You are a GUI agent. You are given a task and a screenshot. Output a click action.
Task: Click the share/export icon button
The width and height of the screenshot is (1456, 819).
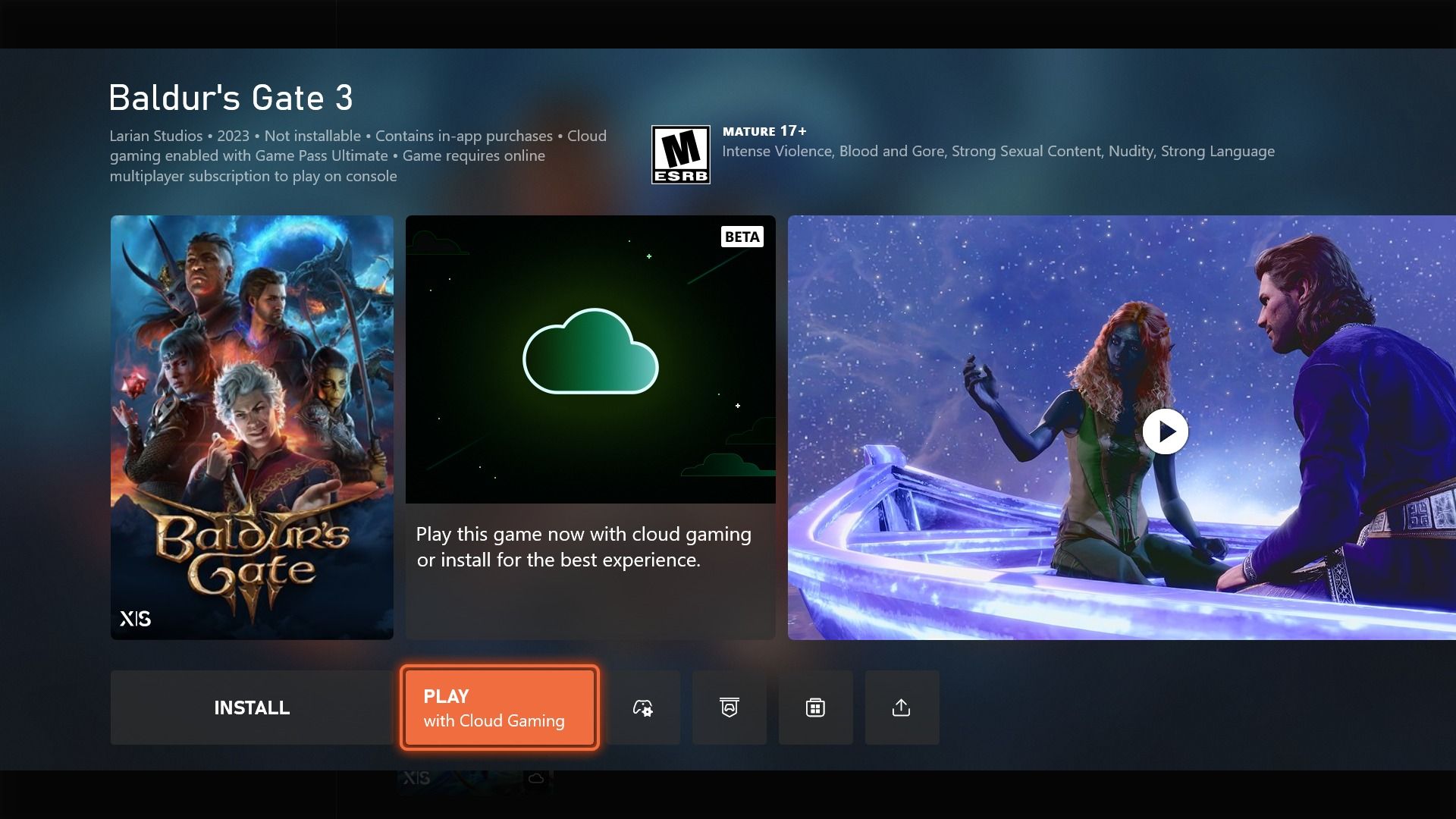coord(901,707)
